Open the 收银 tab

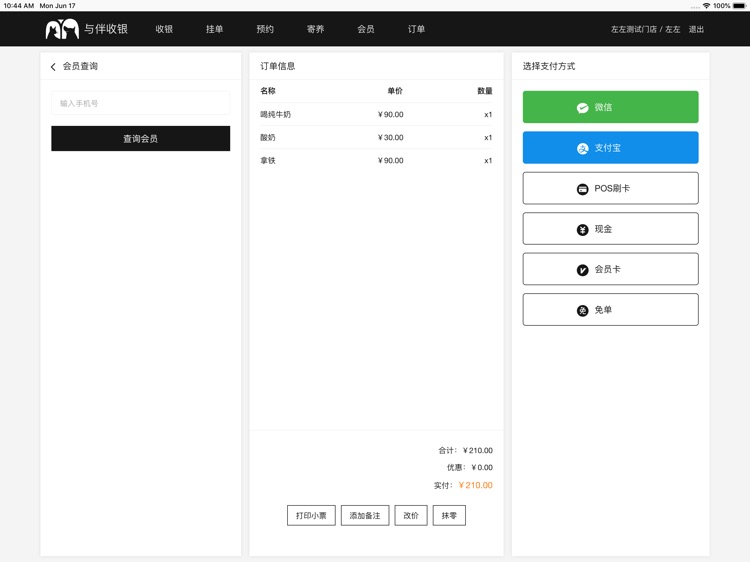click(164, 29)
